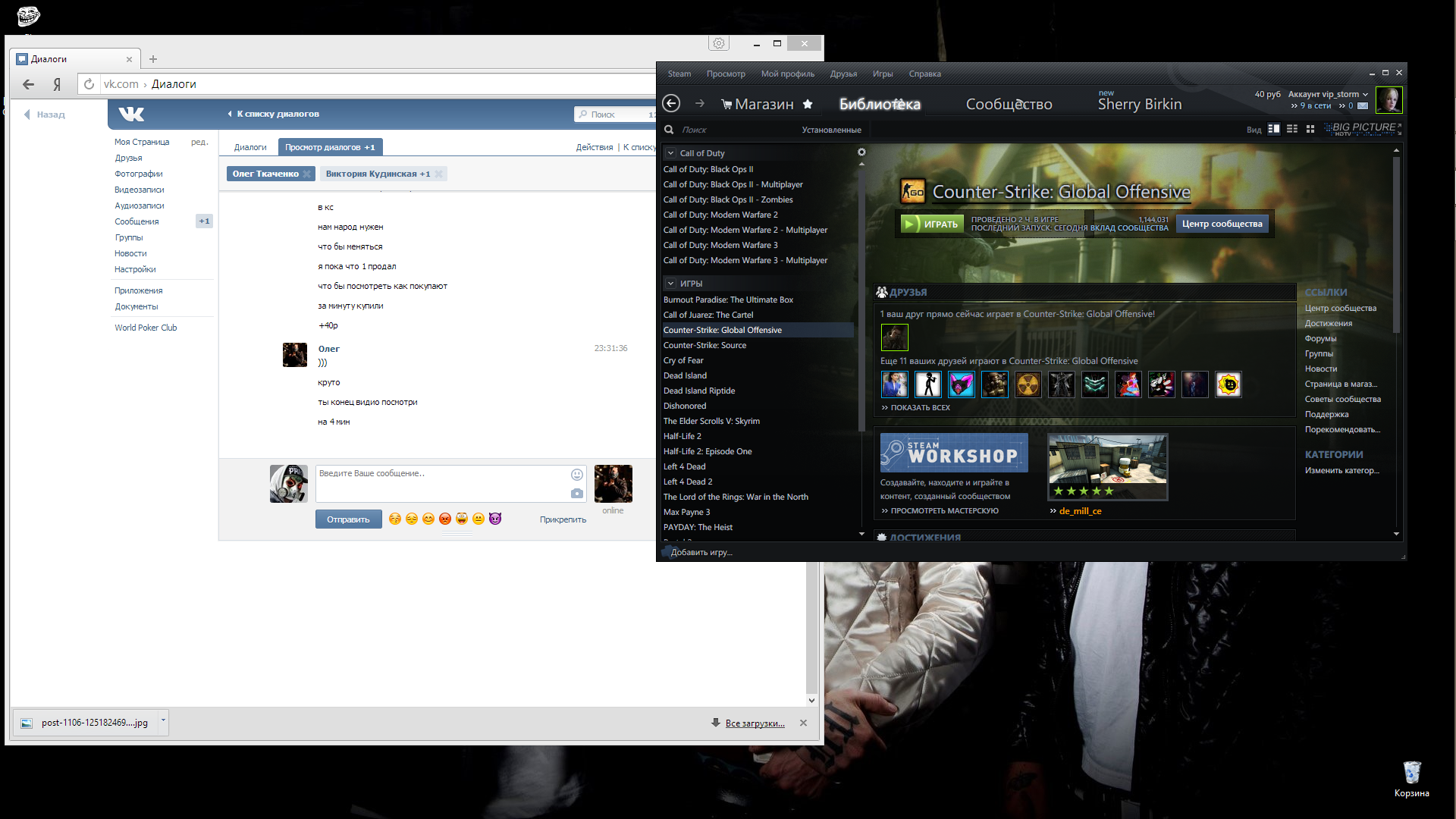Select the list view icon in Steam
Screen dimensions: 1456x819
click(x=1292, y=129)
